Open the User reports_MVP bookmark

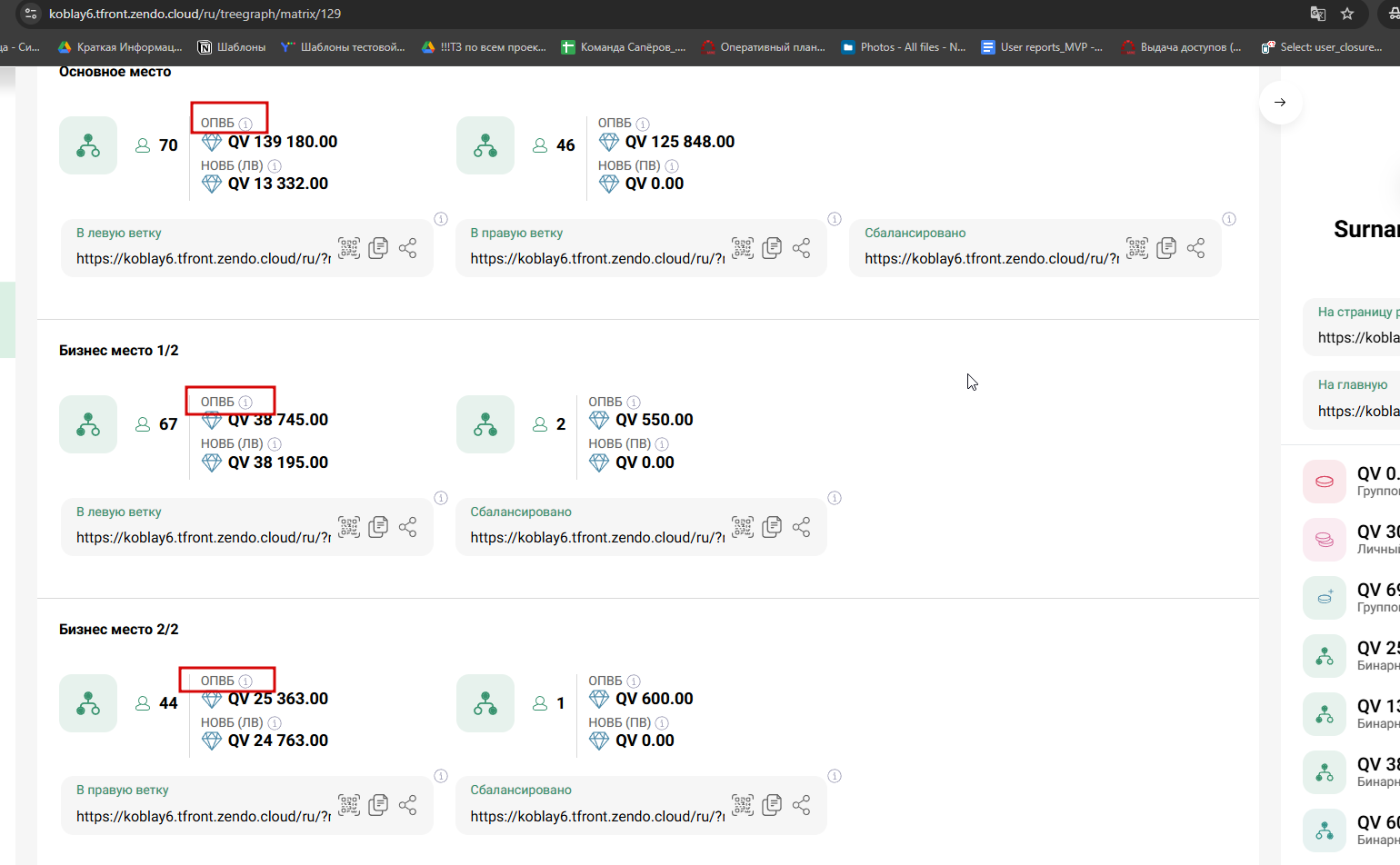(x=1042, y=46)
